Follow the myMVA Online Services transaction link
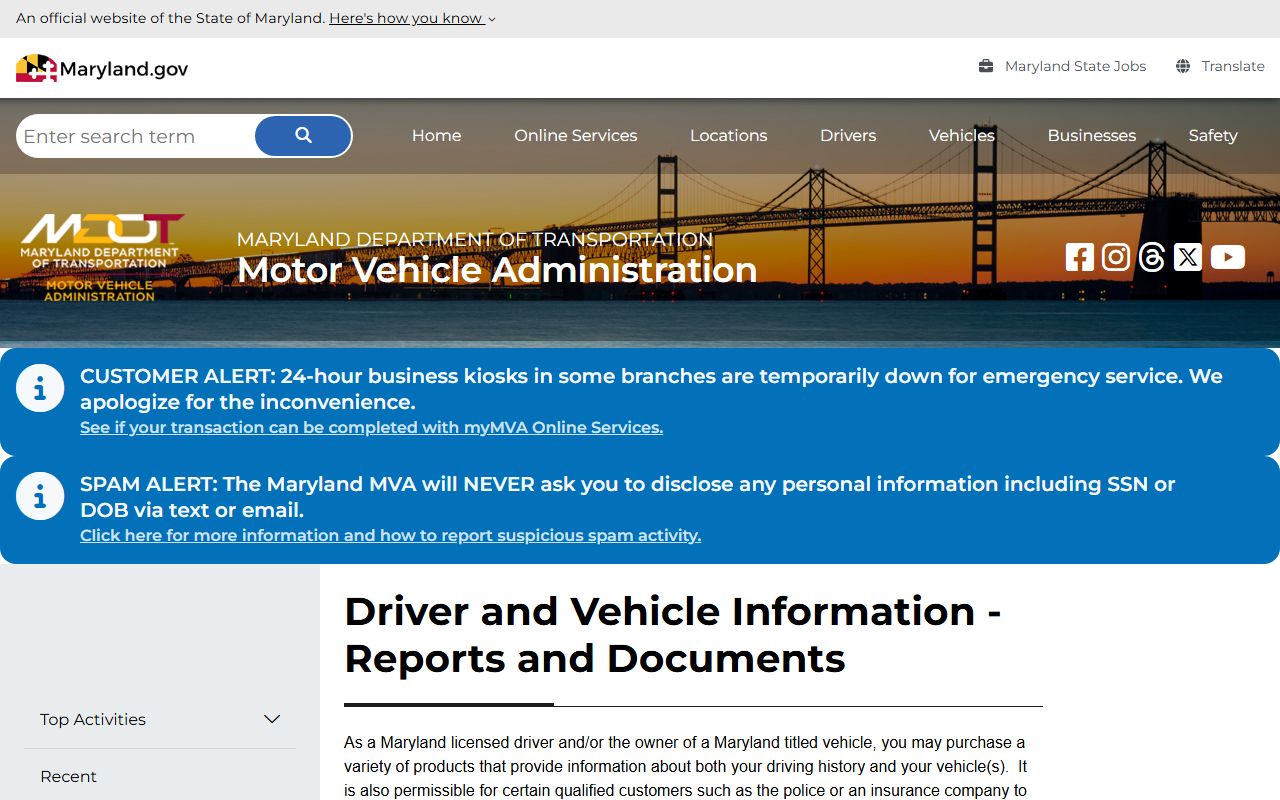The image size is (1280, 800). coord(371,427)
